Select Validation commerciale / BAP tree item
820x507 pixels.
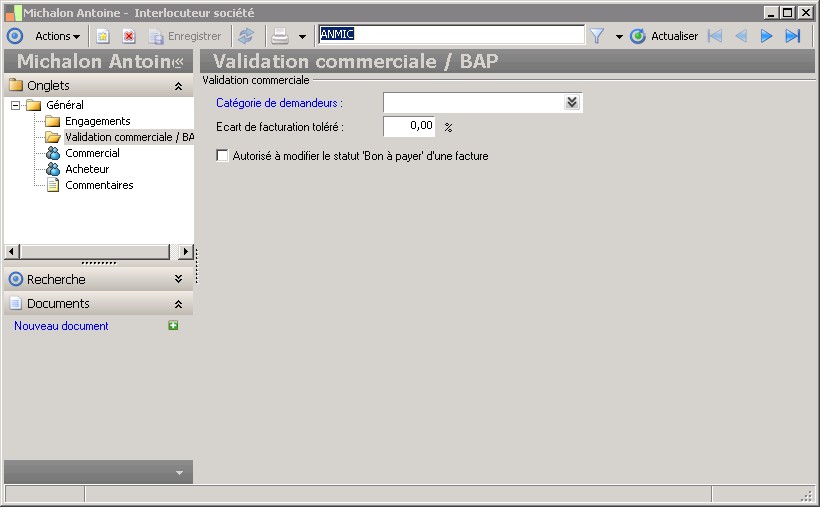point(129,137)
